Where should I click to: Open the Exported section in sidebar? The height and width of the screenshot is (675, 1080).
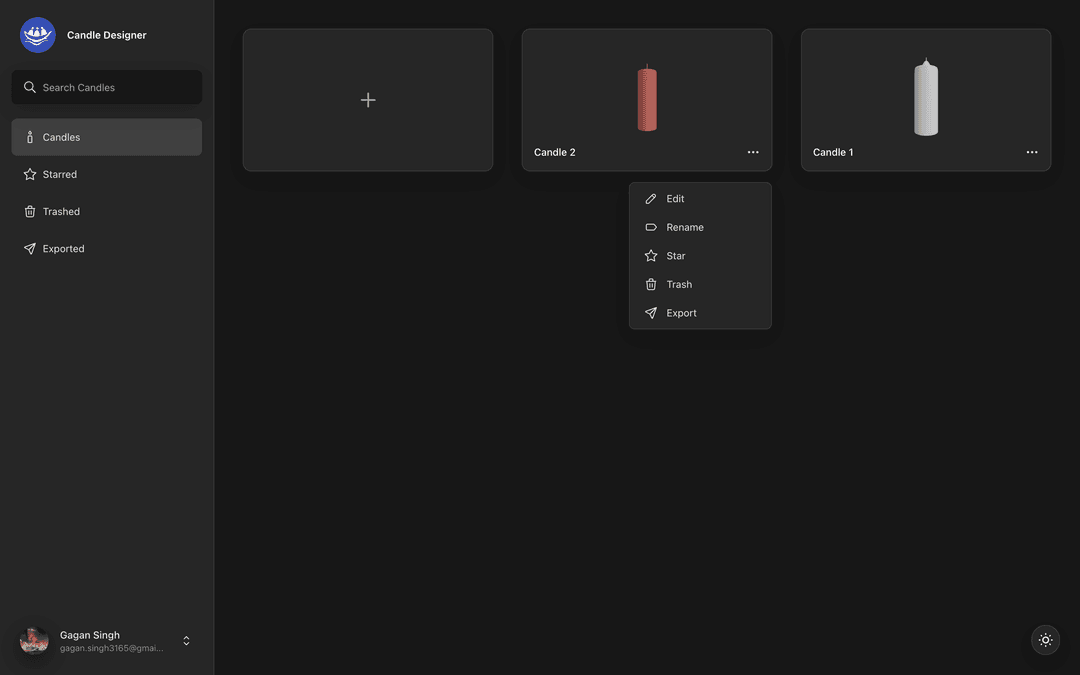coord(63,248)
